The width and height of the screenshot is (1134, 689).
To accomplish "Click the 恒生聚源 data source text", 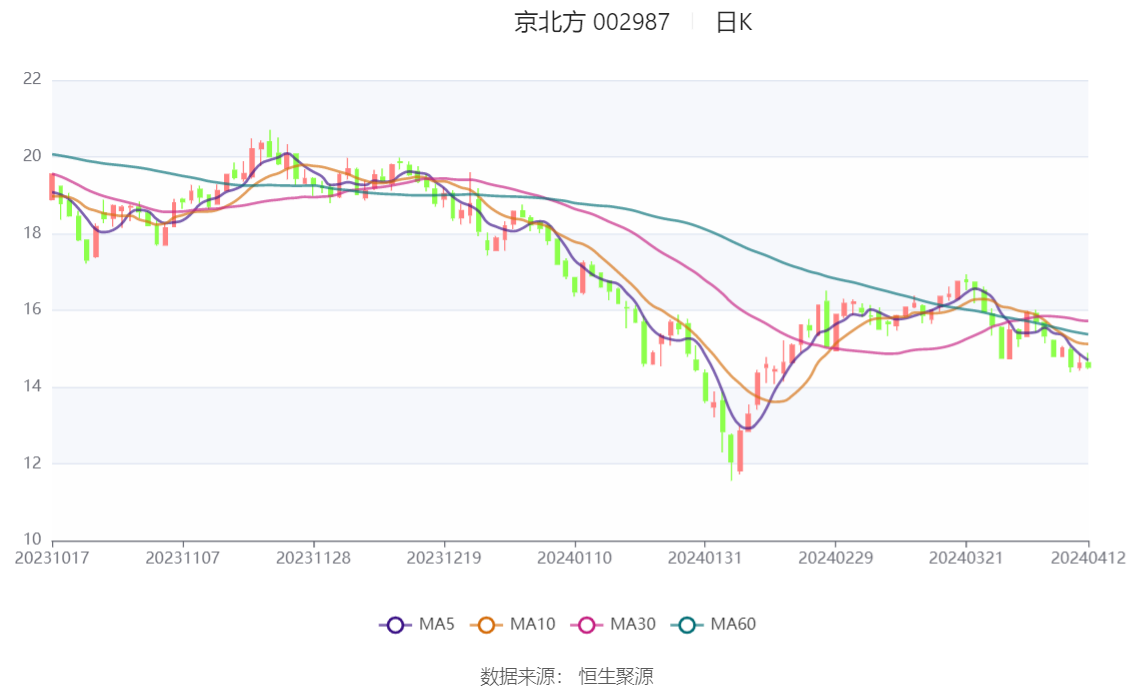I will [616, 676].
